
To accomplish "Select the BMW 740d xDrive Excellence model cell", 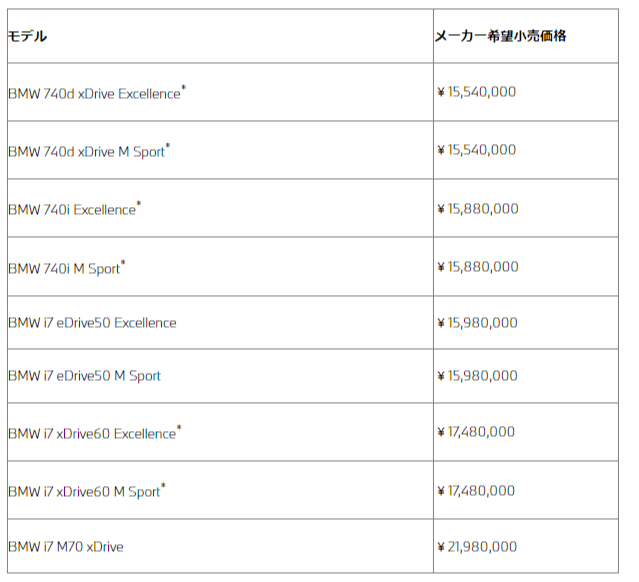I will pos(97,93).
